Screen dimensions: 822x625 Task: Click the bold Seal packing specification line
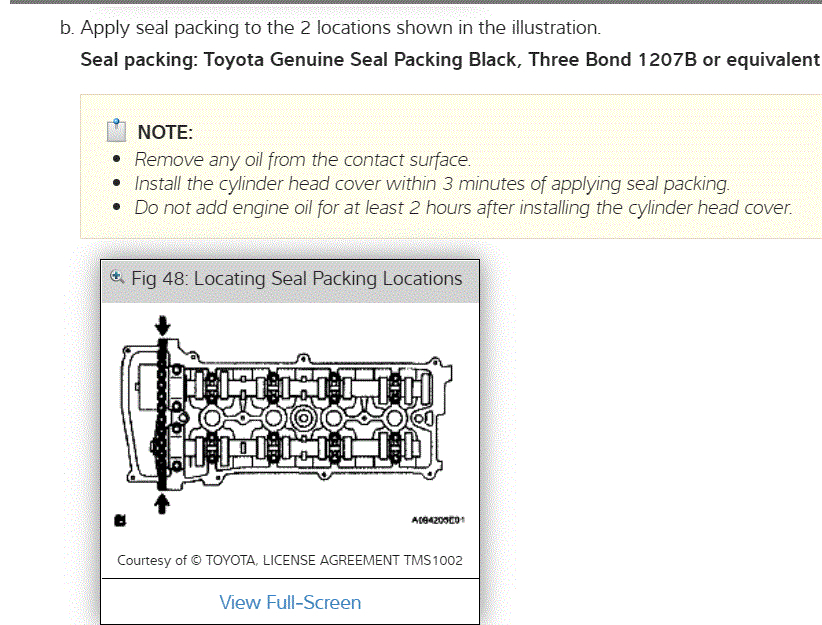pyautogui.click(x=450, y=60)
